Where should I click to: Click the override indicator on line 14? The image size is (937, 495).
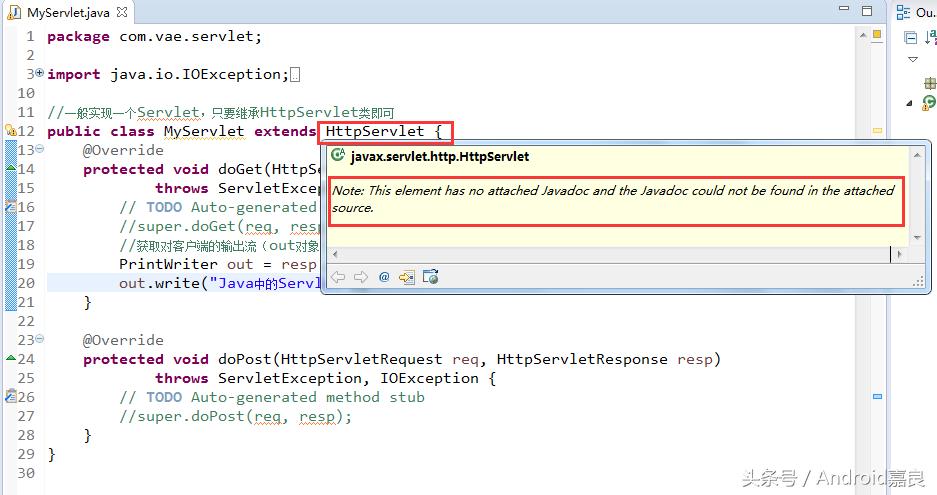(11, 168)
